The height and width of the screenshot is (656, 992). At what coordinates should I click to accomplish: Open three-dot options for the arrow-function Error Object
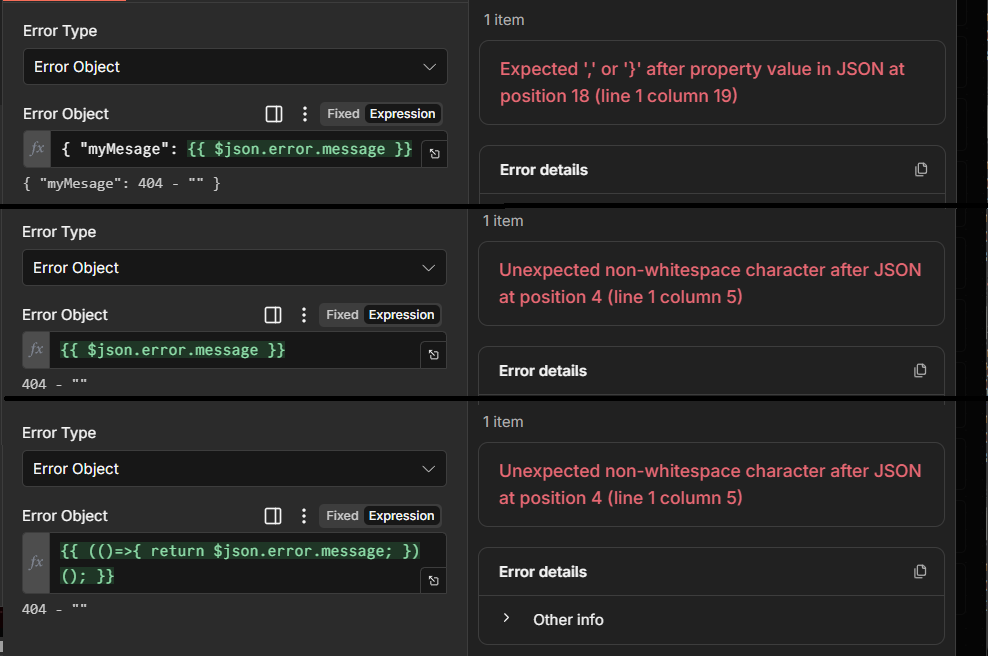[x=304, y=516]
